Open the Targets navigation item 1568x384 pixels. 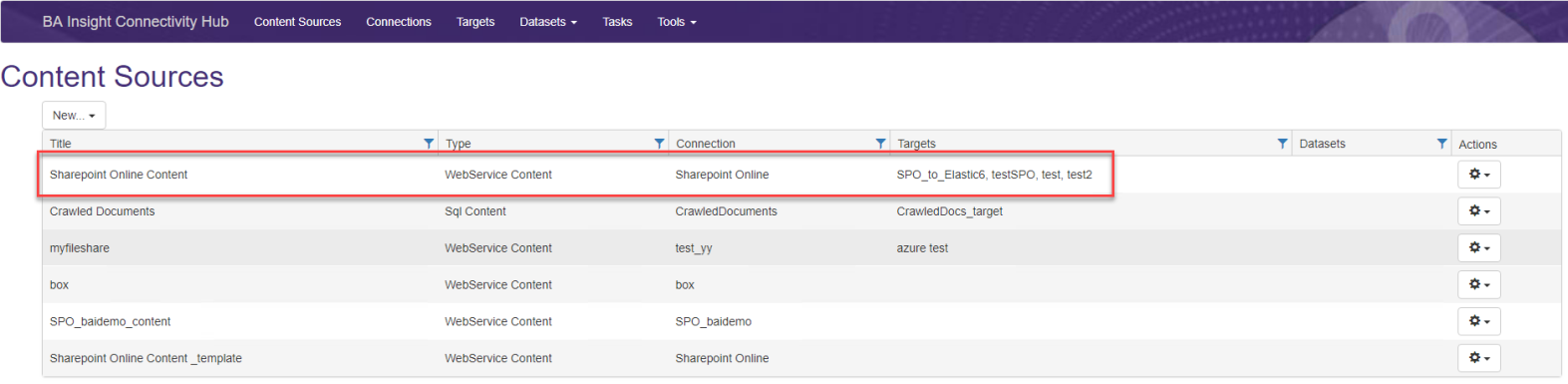click(x=475, y=22)
